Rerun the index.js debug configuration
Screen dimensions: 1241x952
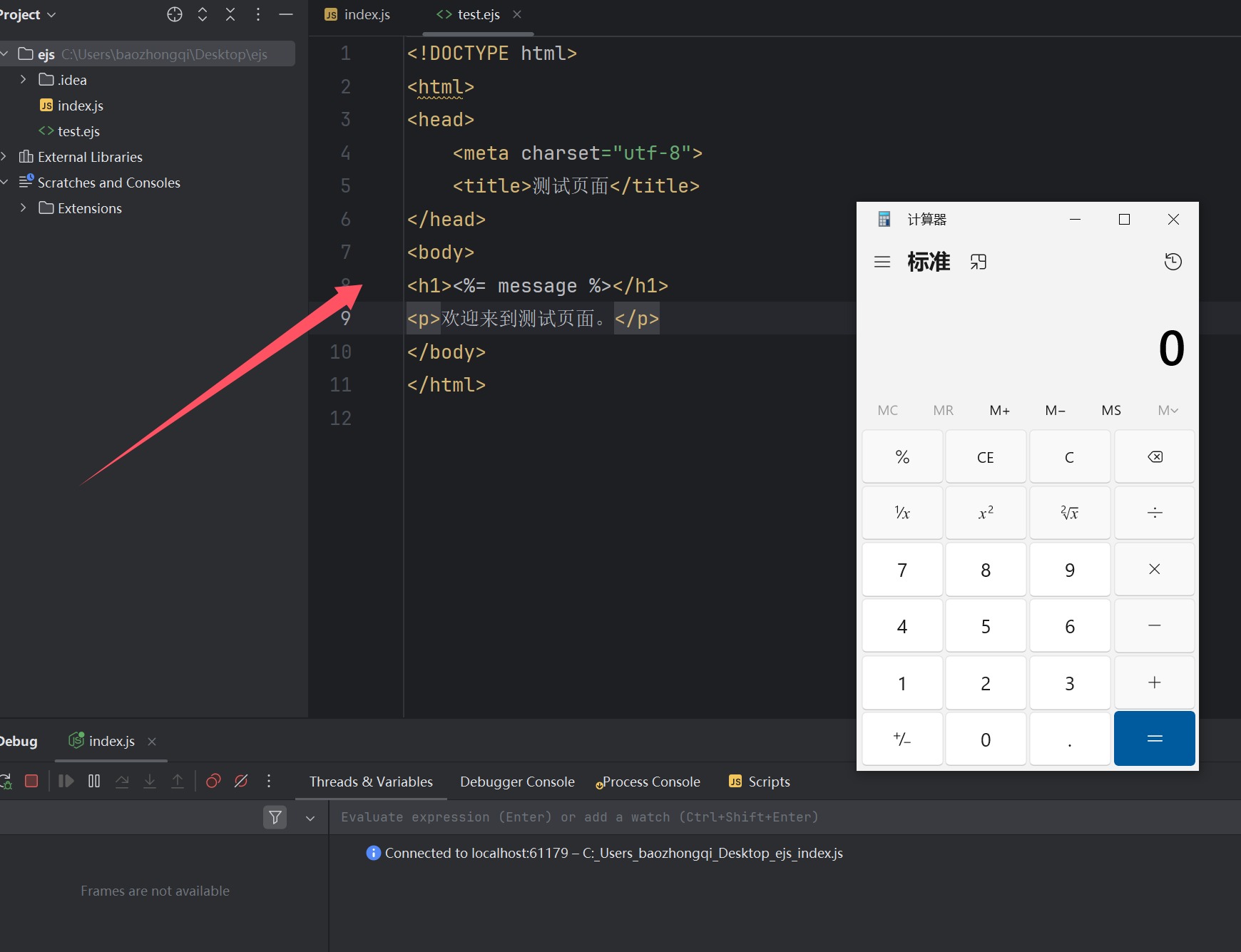6,781
